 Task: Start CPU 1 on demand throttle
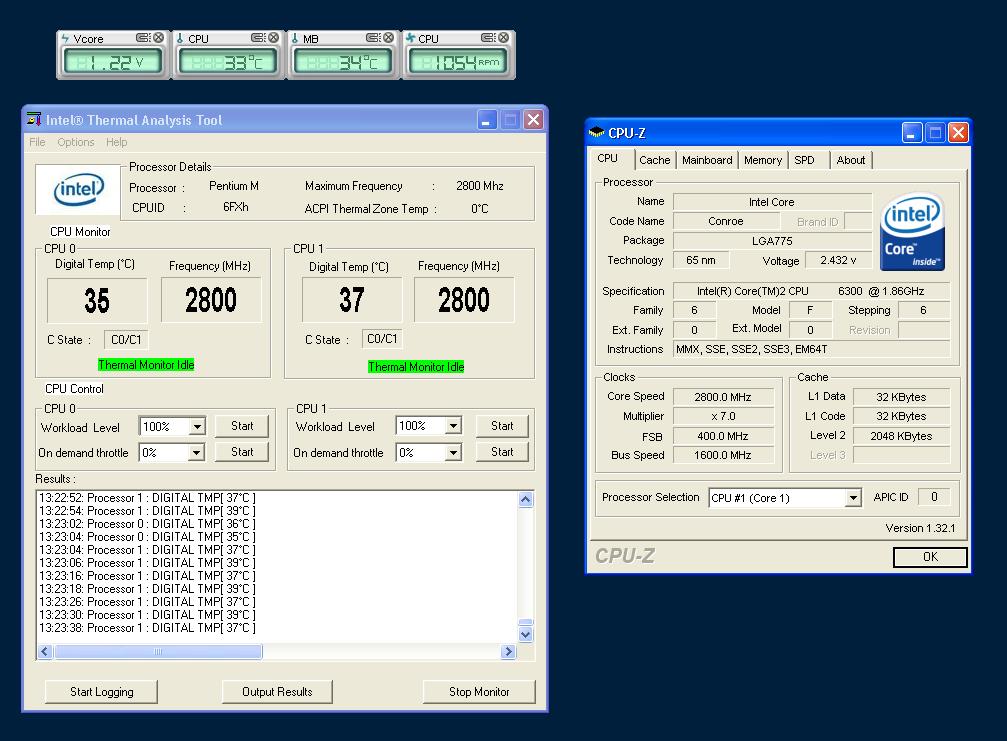pos(502,452)
